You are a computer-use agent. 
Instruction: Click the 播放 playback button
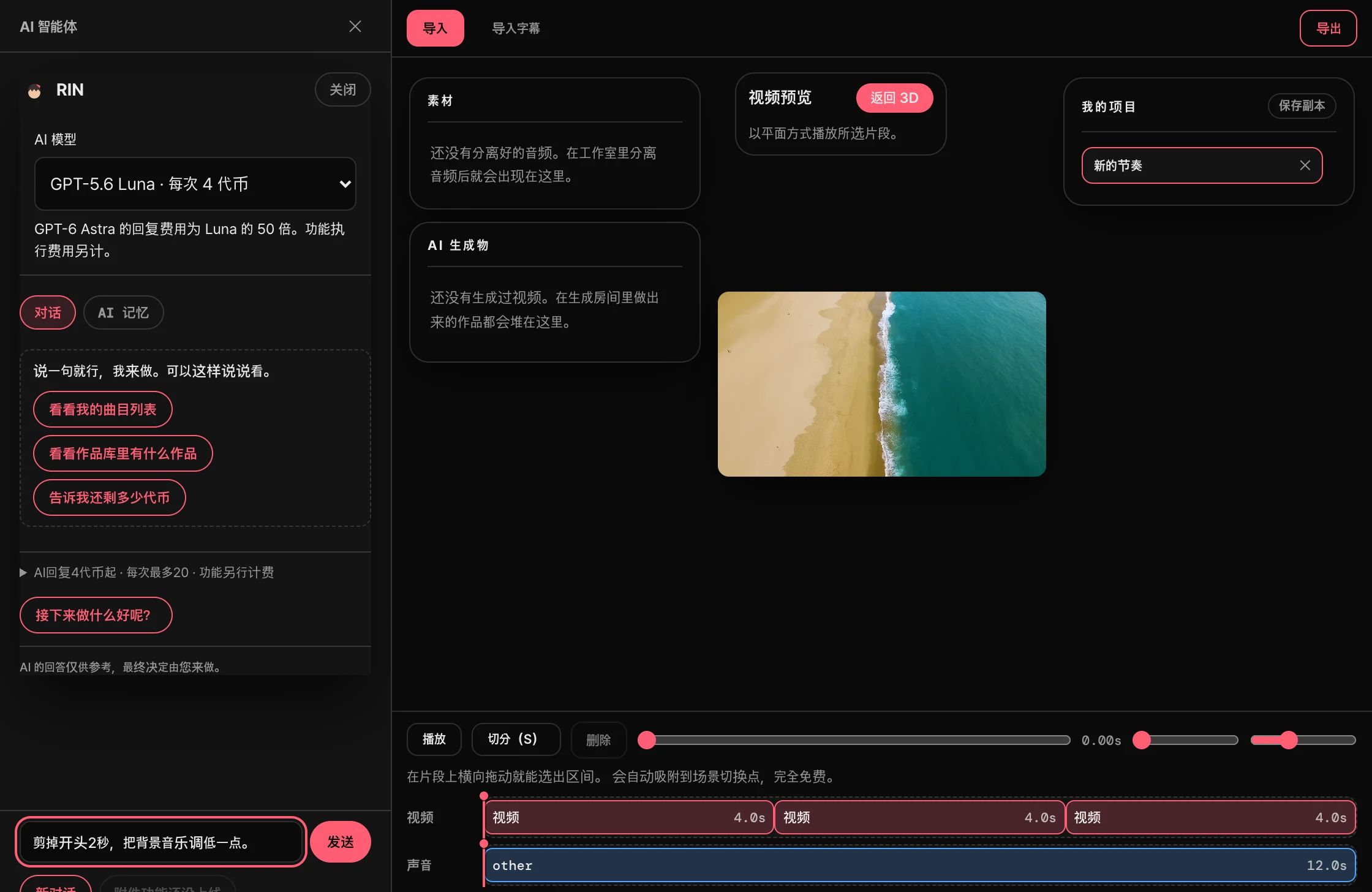click(x=434, y=739)
